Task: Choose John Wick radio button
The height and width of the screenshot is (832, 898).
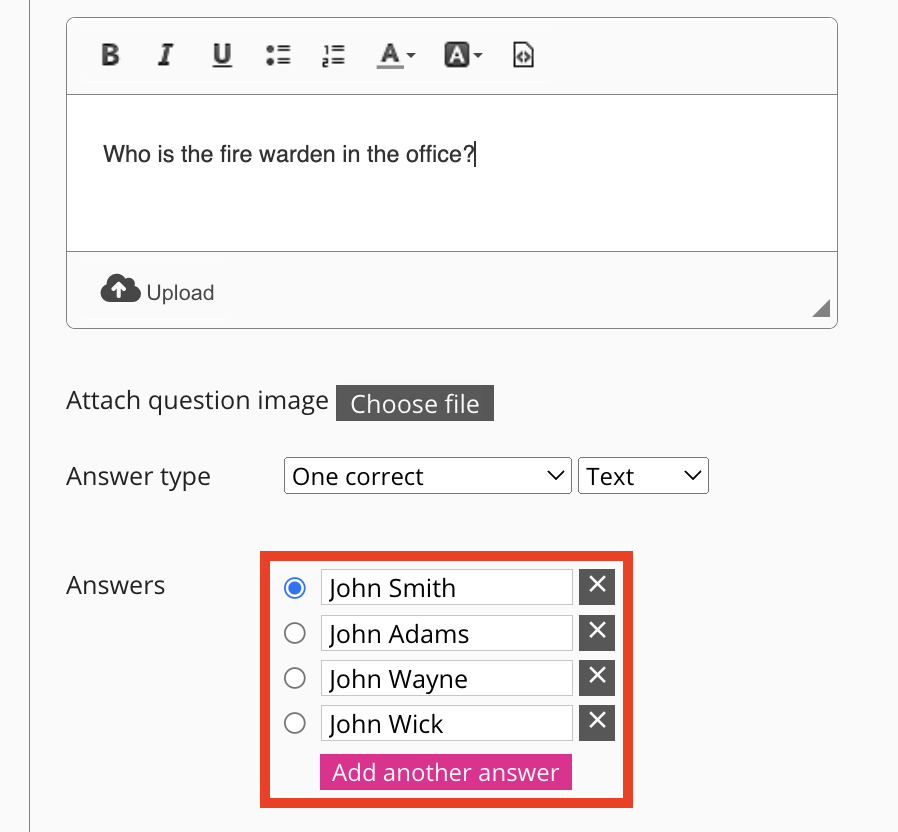Action: 295,723
